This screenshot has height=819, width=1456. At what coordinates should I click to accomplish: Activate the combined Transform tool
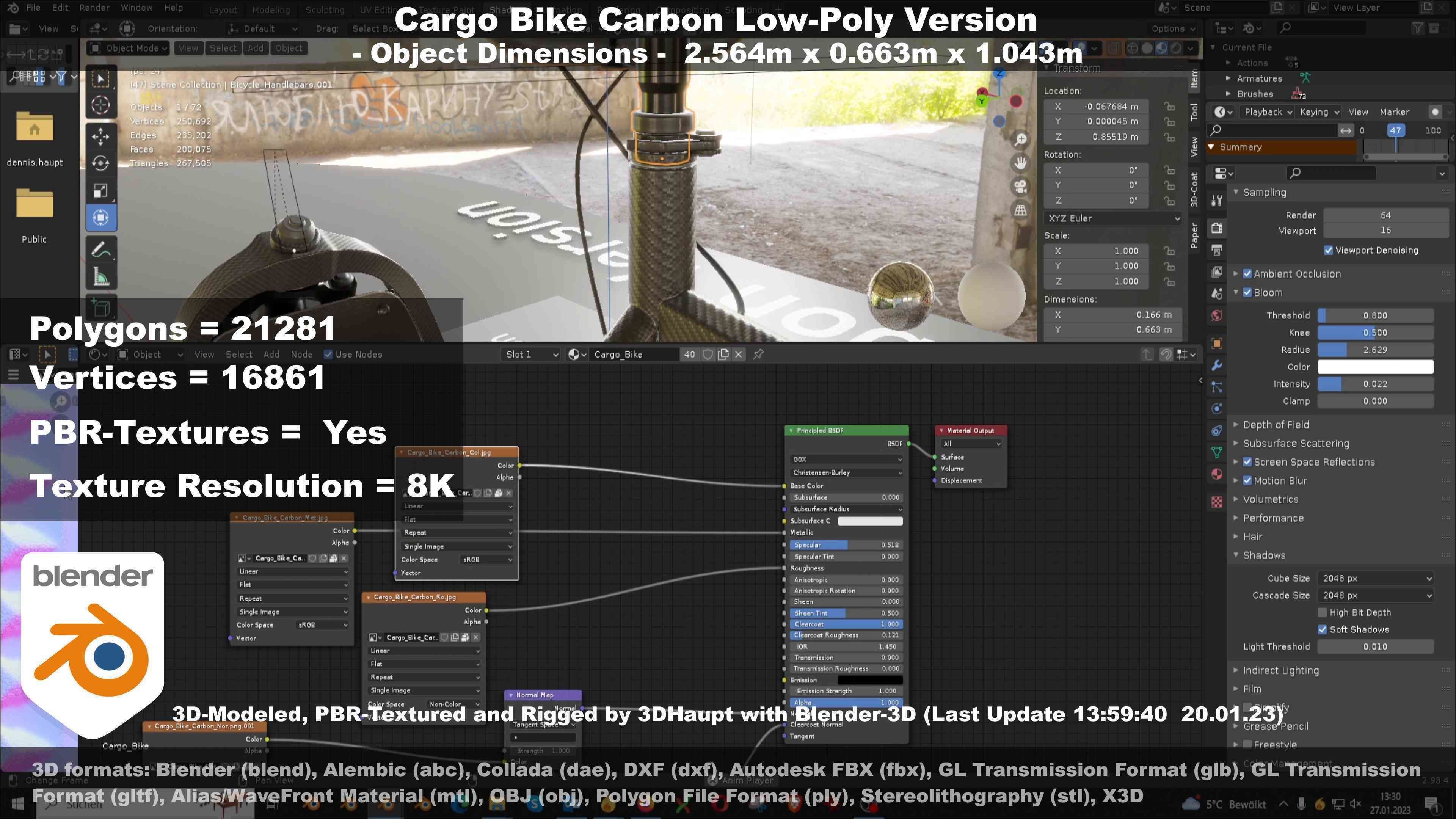tap(100, 218)
